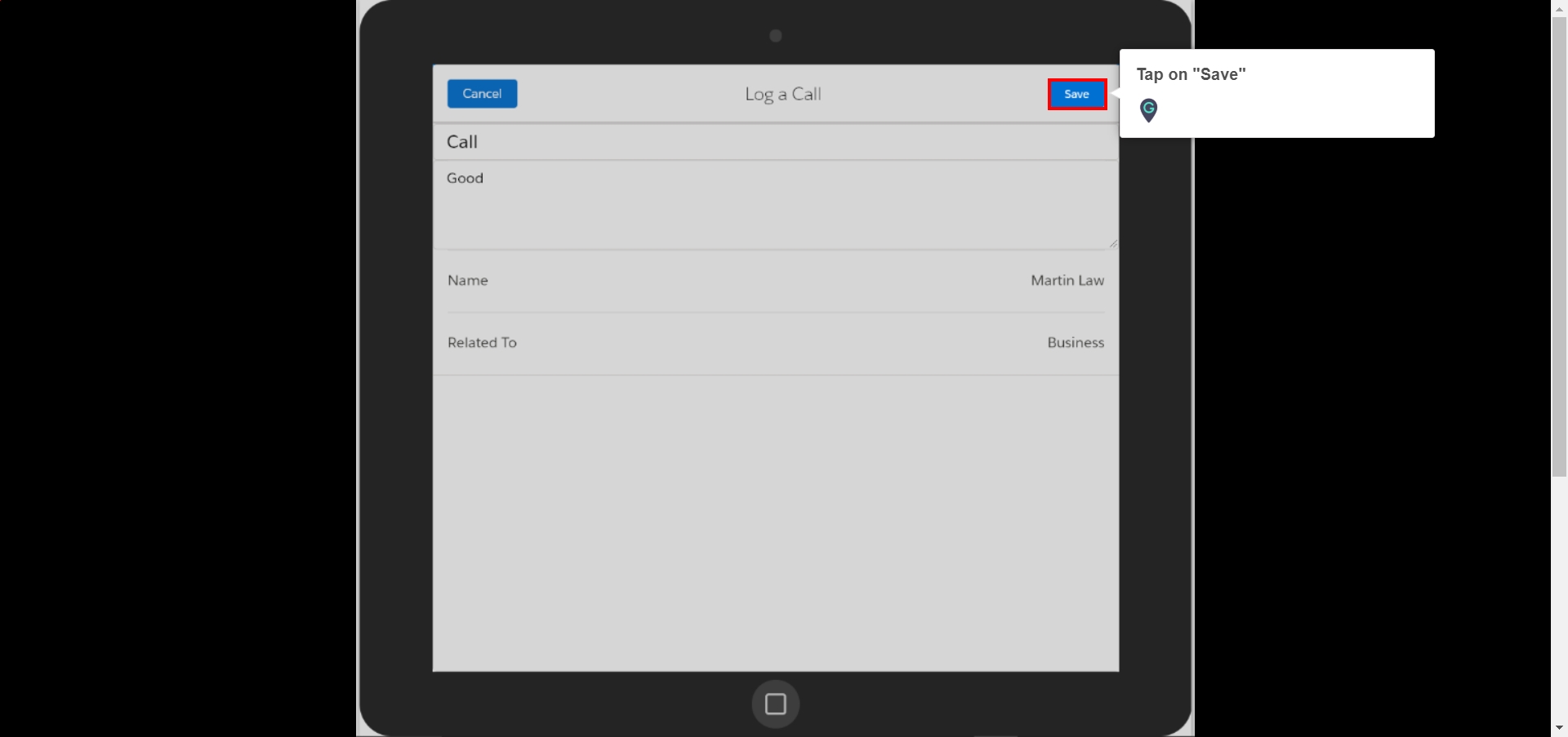The image size is (1568, 737).
Task: Click the page vertical scrollbar
Action: point(1559,246)
